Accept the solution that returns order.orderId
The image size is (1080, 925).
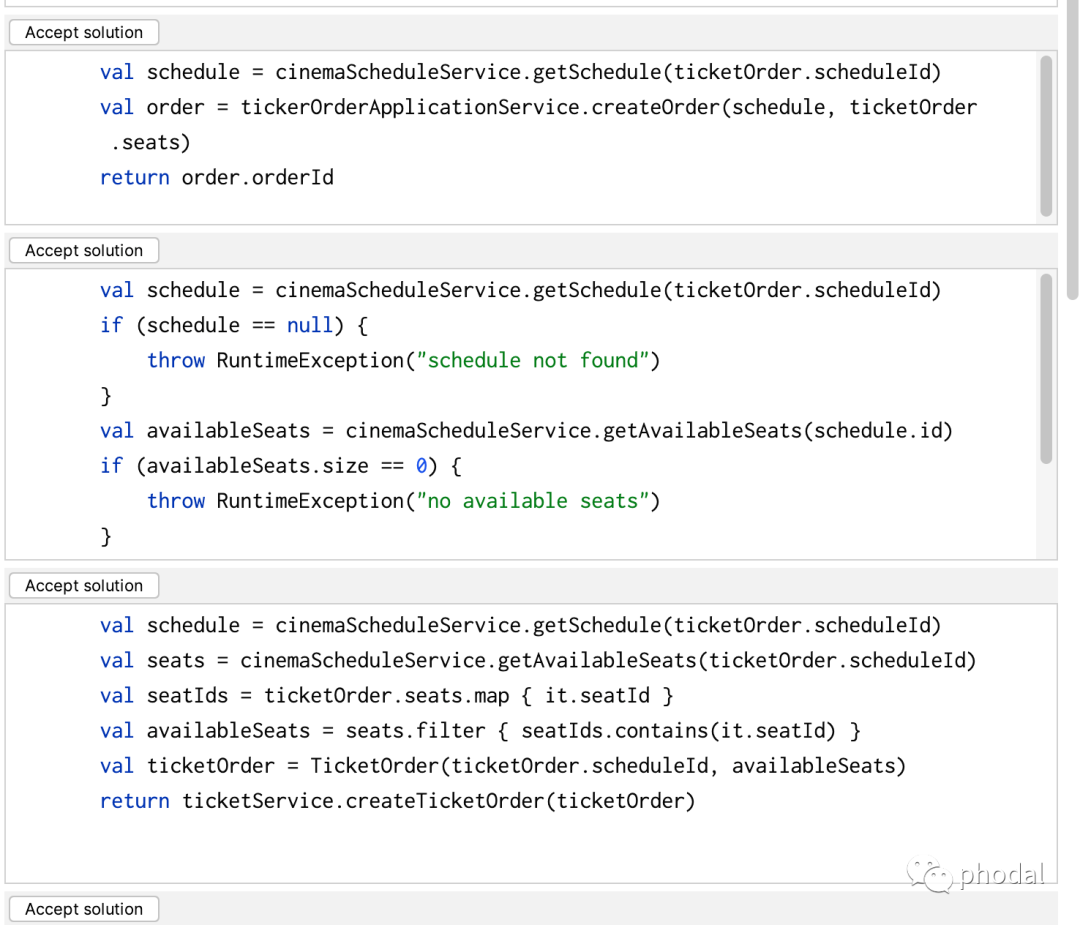tap(84, 32)
